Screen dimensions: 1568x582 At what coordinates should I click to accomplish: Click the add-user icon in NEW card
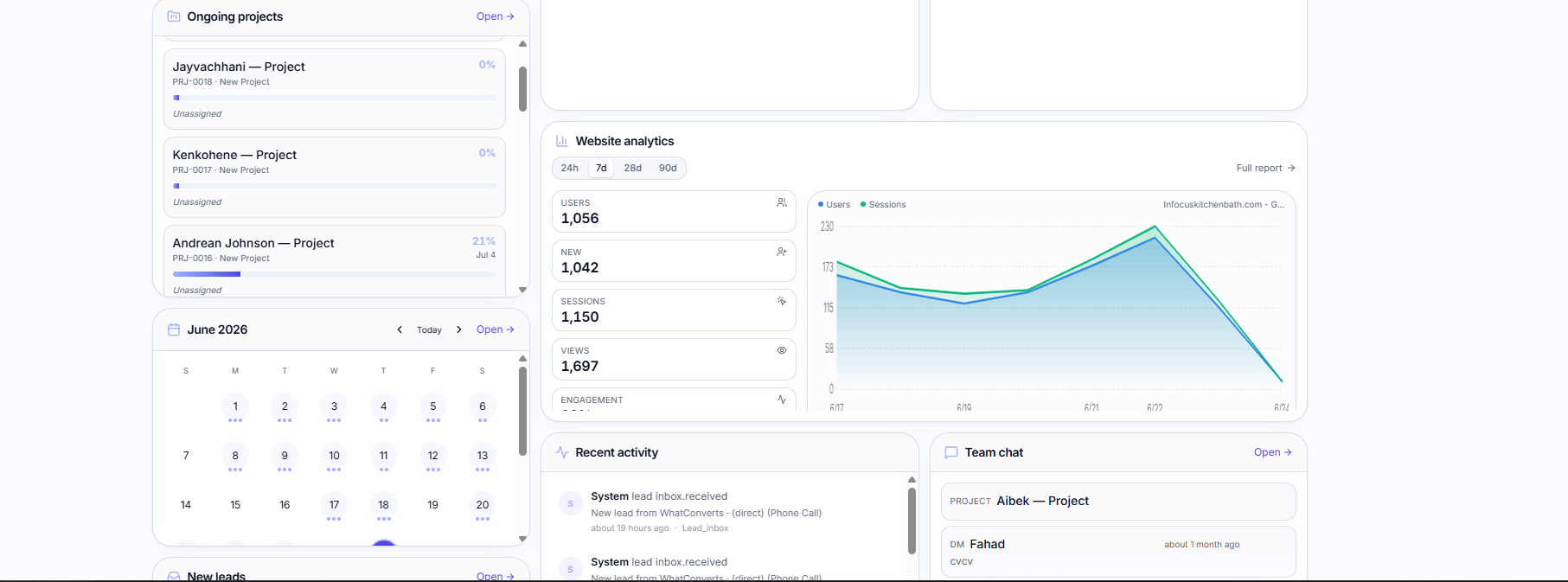point(782,252)
